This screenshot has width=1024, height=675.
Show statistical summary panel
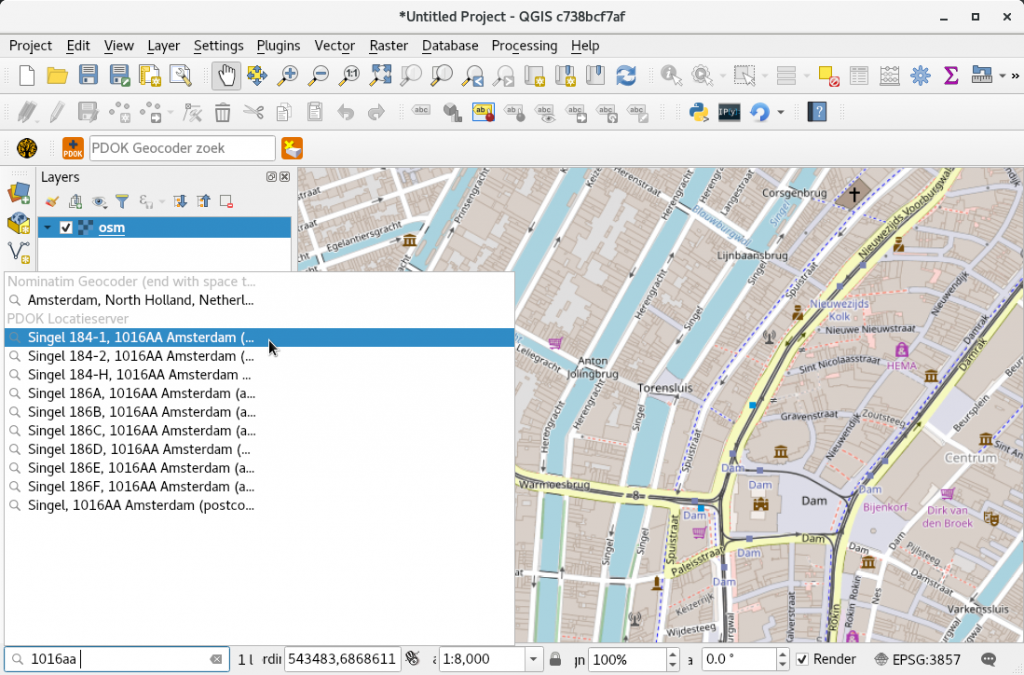tap(949, 75)
